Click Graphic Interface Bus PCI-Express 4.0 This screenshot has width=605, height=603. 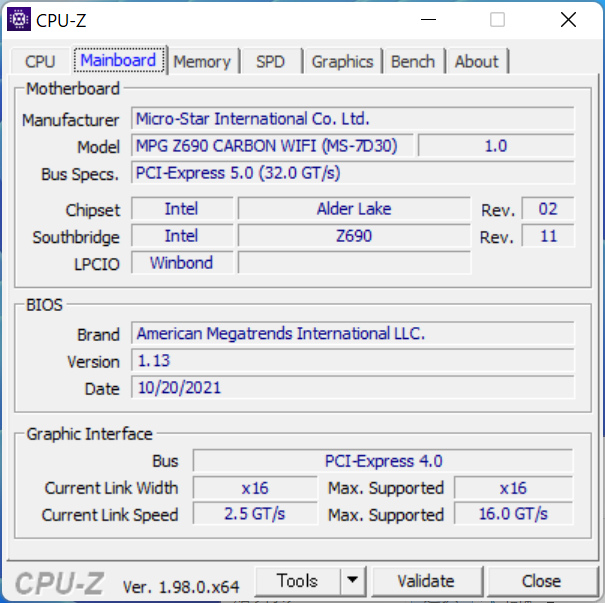[x=383, y=461]
